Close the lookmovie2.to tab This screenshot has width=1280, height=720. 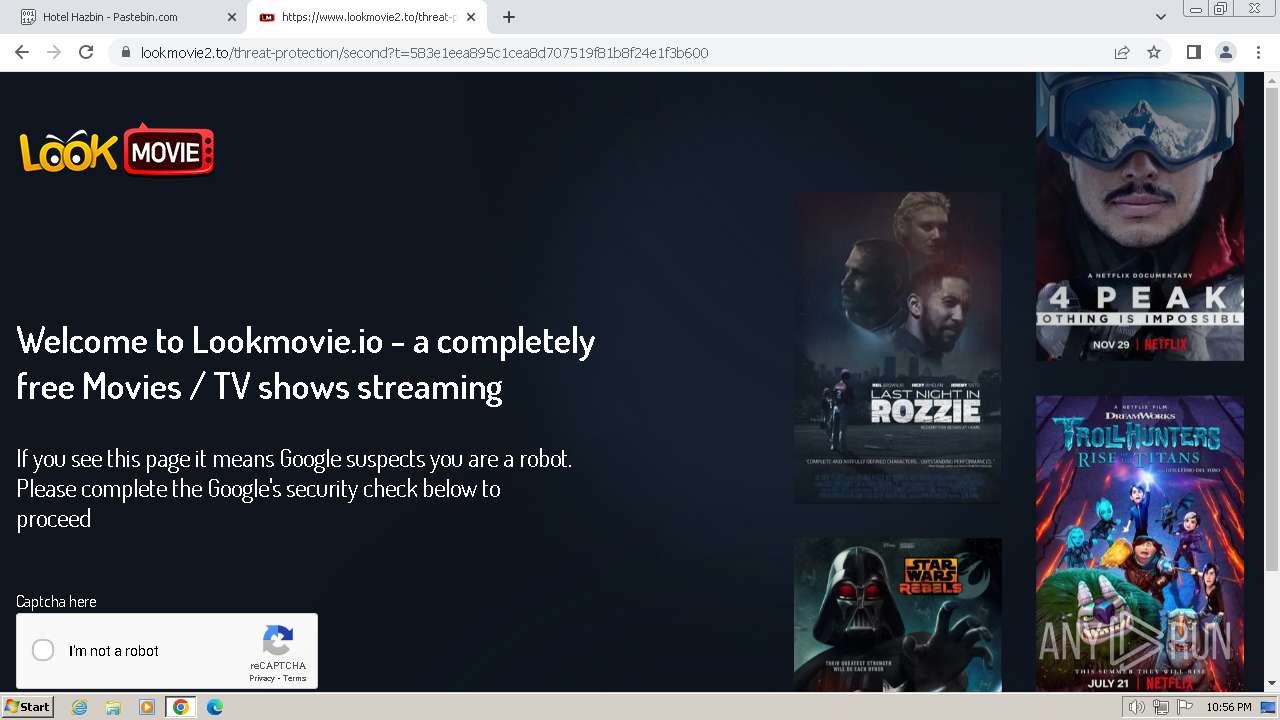[471, 17]
